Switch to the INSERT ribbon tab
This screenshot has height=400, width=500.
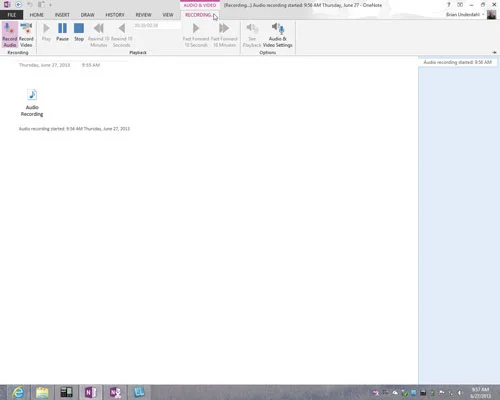(62, 15)
